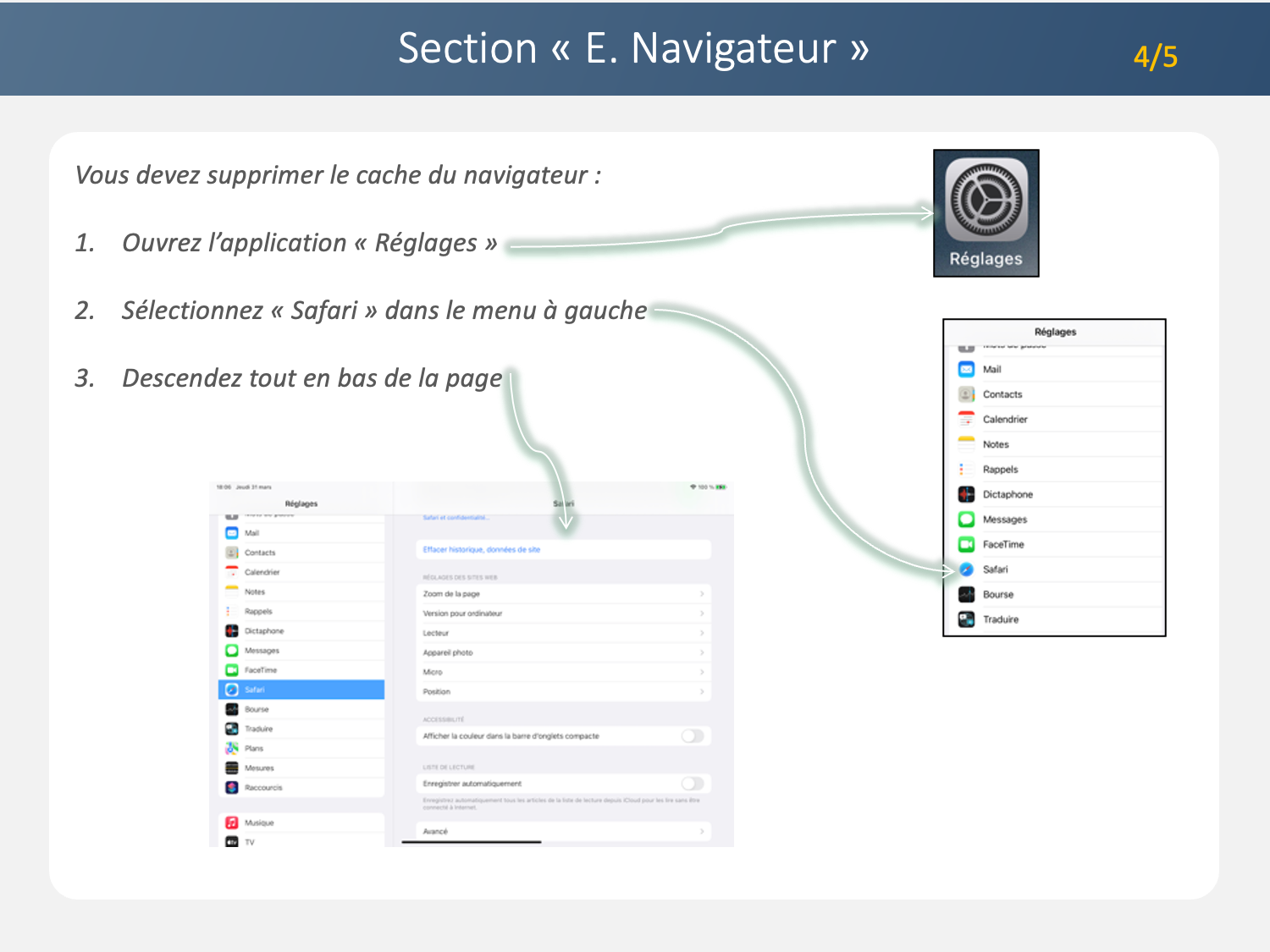Open the Safari et confidentialité link
Viewport: 1270px width, 952px height.
tap(456, 518)
